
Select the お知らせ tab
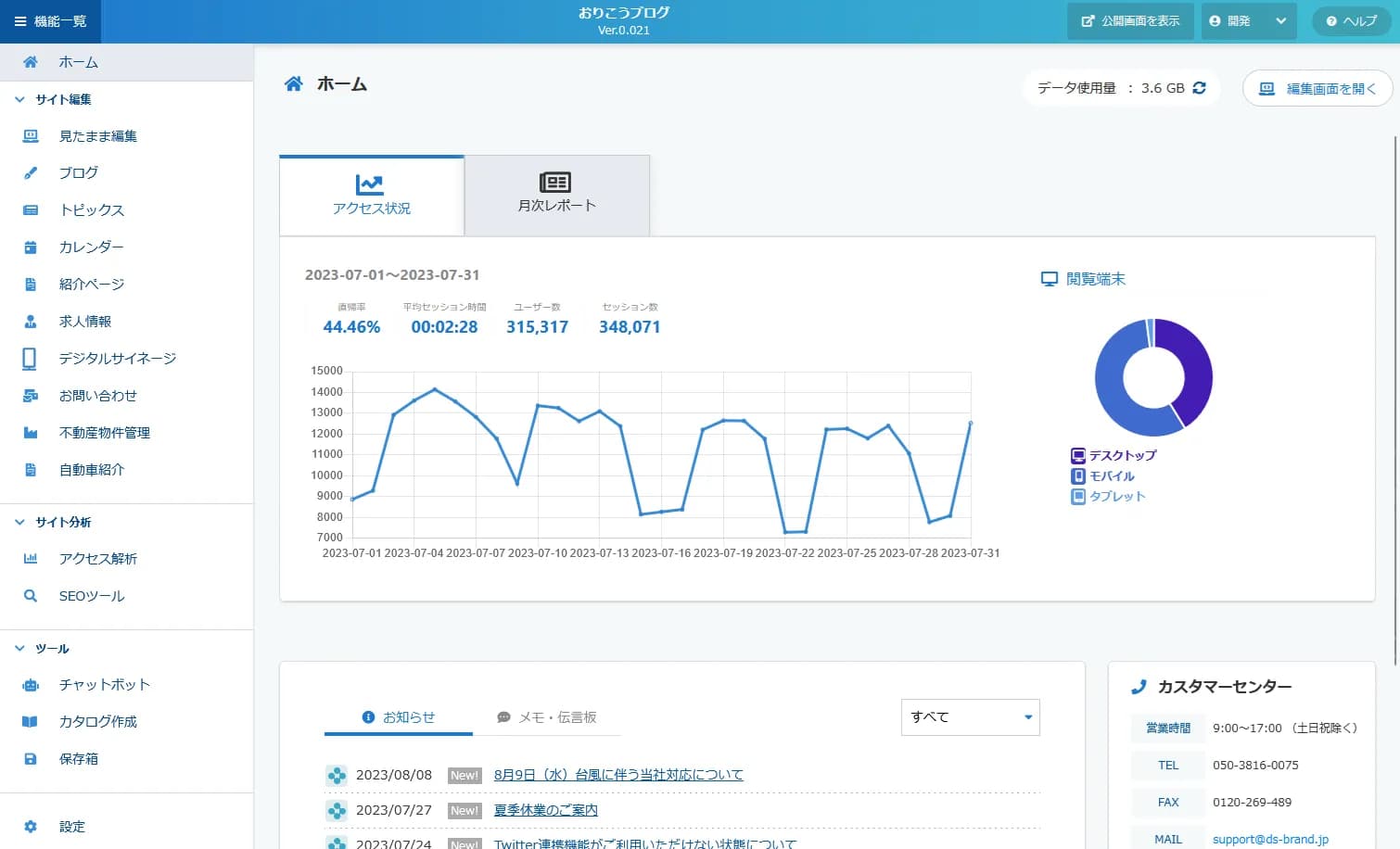tap(399, 717)
